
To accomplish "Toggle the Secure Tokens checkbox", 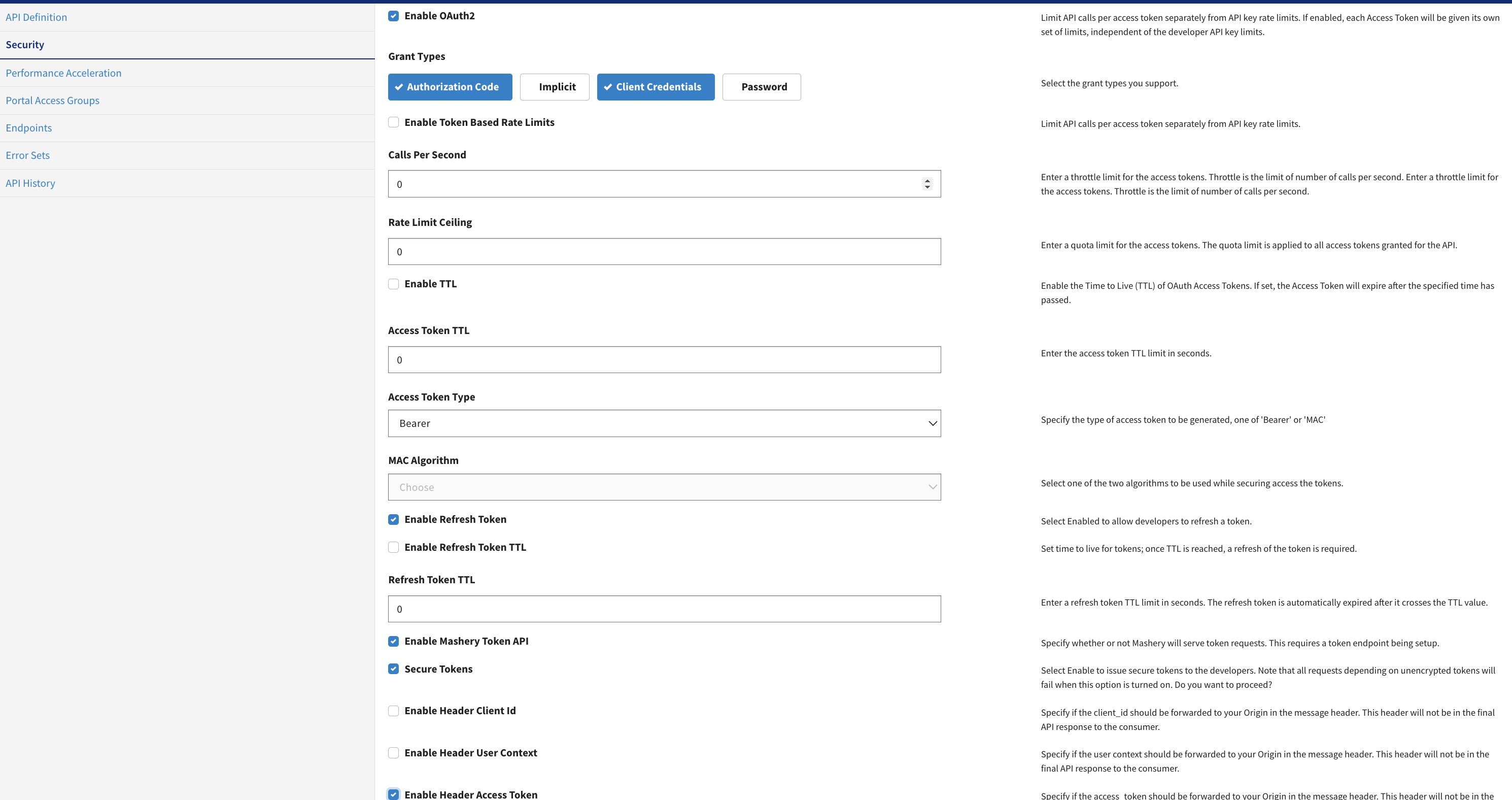I will tap(393, 669).
